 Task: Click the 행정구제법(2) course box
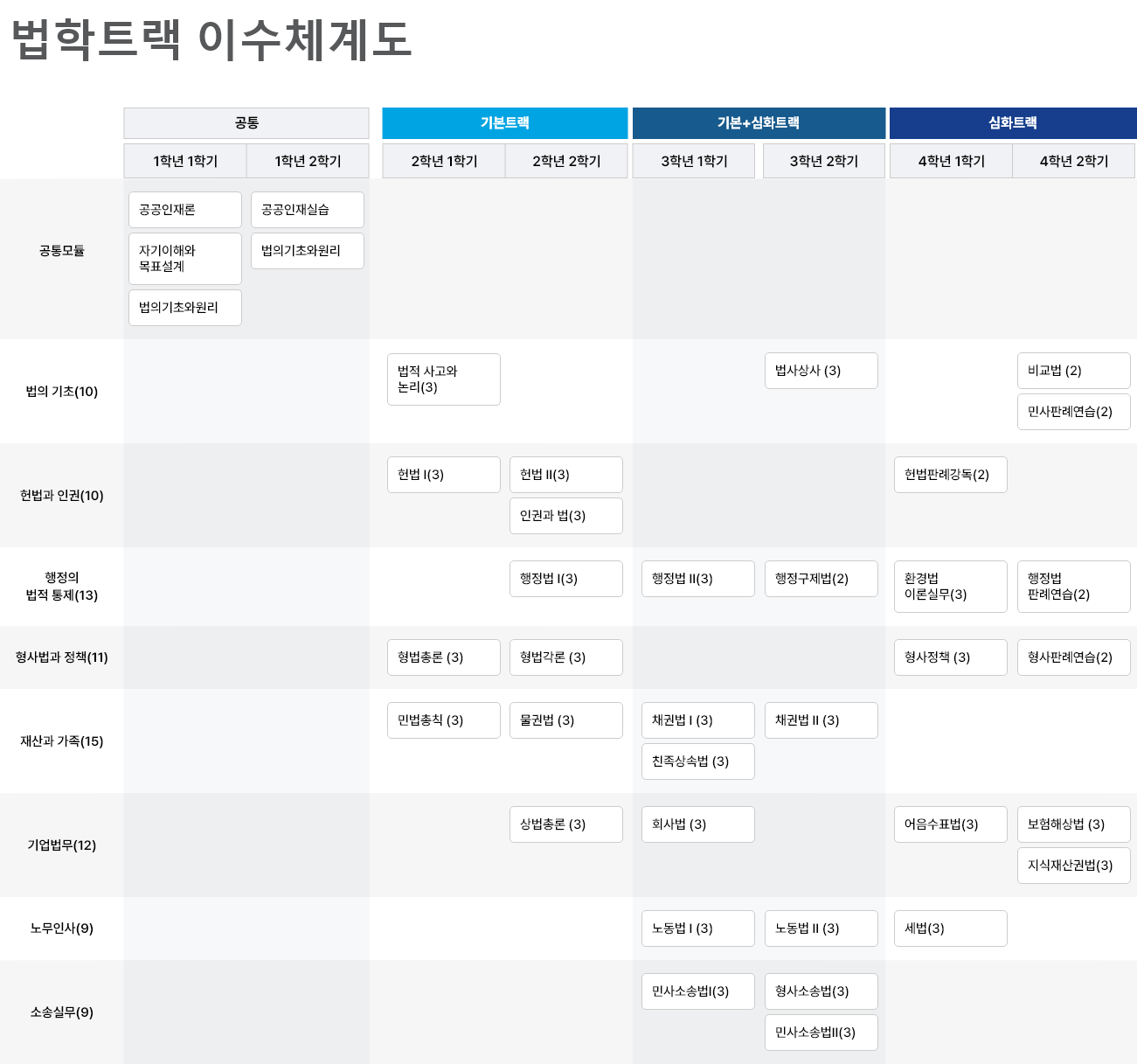coord(821,579)
